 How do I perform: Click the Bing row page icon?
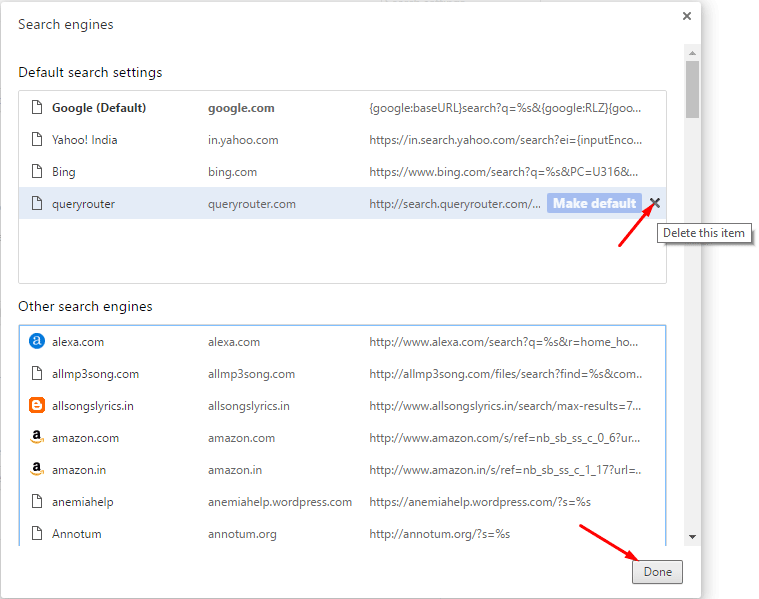click(37, 171)
